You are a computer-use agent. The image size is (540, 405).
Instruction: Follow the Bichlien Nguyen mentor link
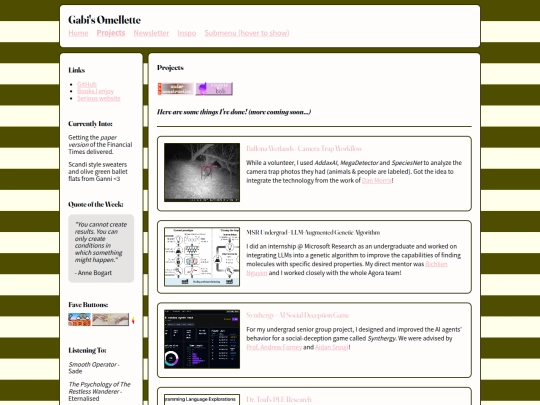[436, 264]
